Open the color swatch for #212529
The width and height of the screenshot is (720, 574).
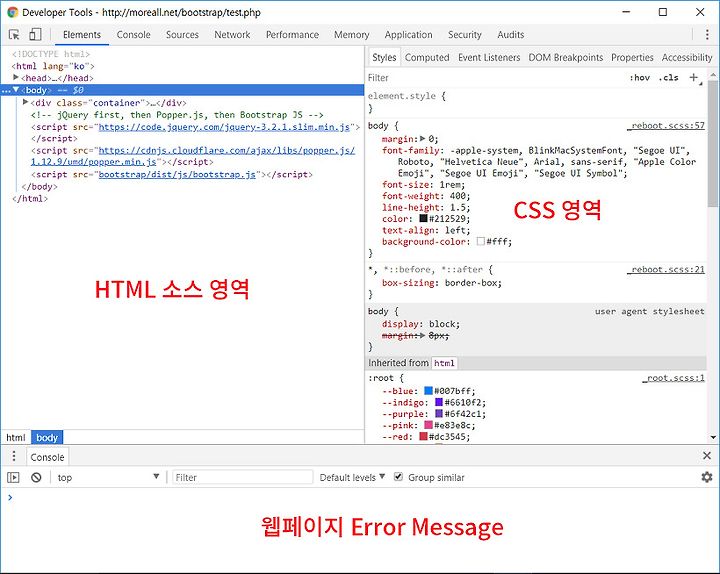click(423, 218)
